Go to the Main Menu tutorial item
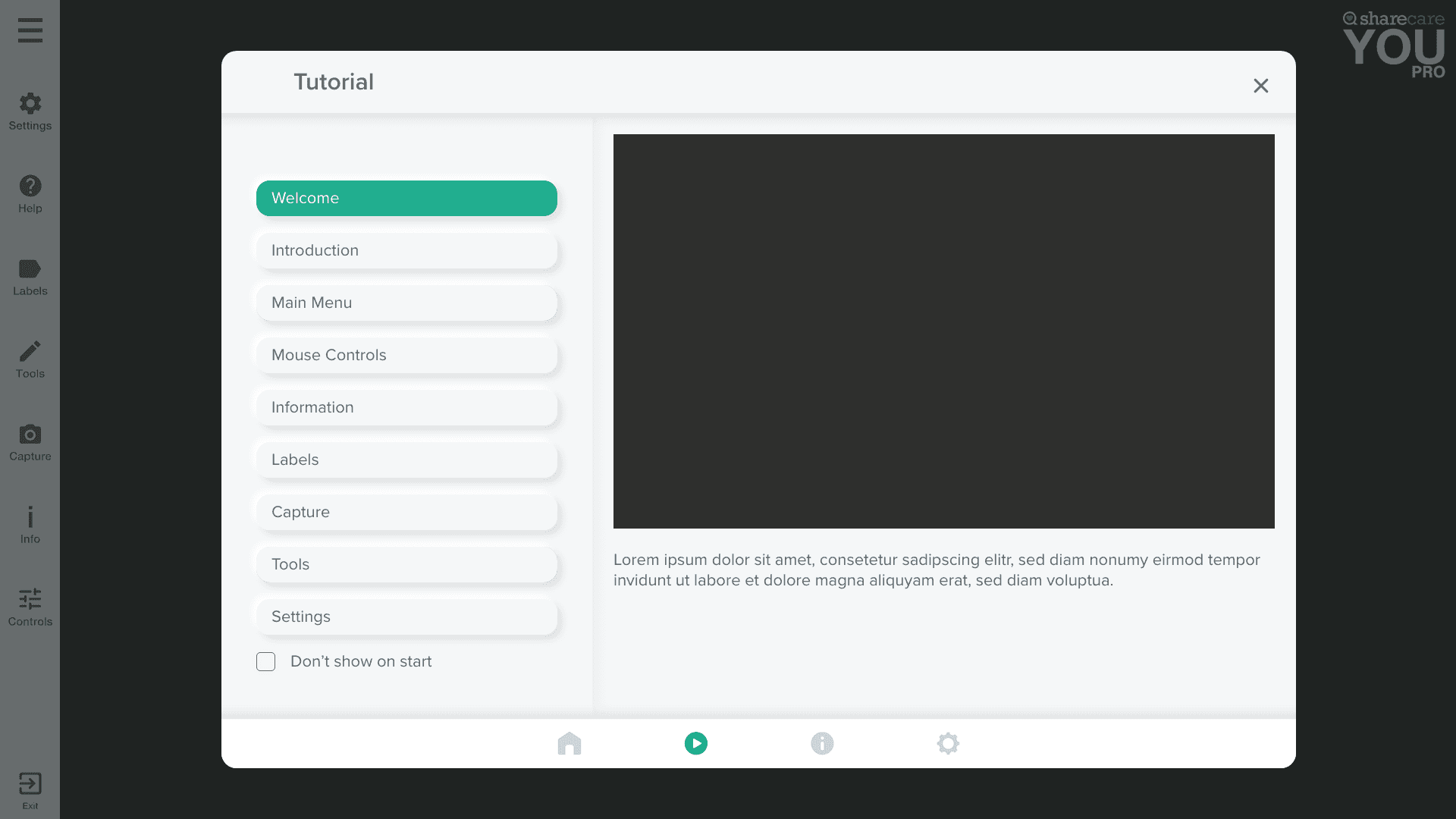1456x819 pixels. pos(406,303)
